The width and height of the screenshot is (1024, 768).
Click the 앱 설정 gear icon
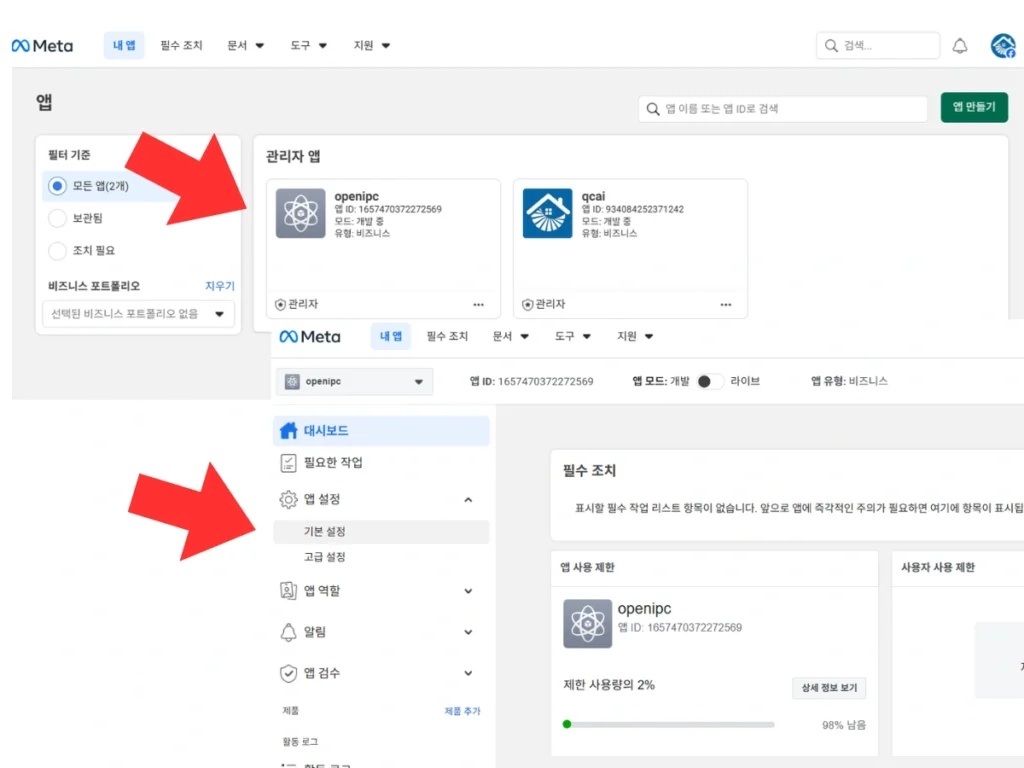pyautogui.click(x=288, y=499)
